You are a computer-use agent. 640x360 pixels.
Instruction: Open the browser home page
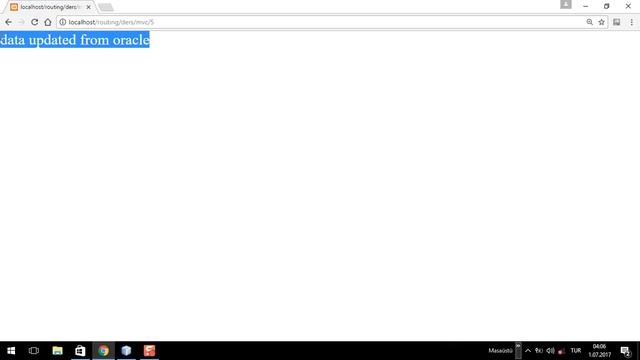coord(48,22)
